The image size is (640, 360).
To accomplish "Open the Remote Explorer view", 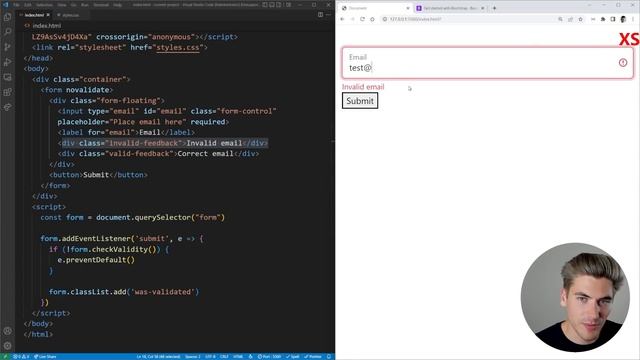I will click(x=7, y=77).
